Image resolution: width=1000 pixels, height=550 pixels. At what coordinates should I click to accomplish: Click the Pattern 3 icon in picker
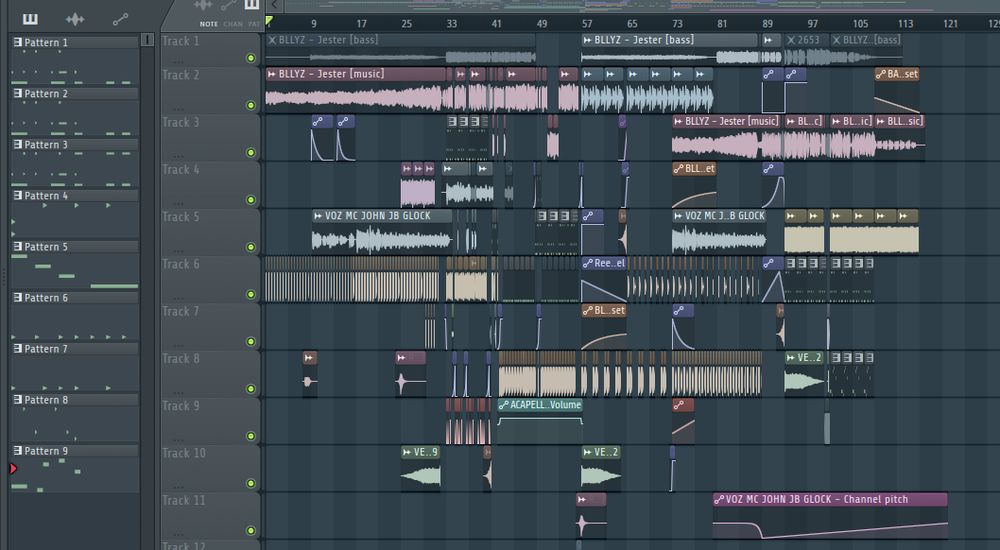click(x=18, y=144)
